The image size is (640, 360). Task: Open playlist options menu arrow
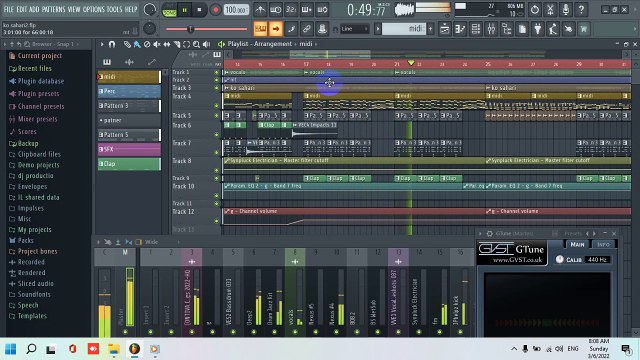[x=102, y=44]
